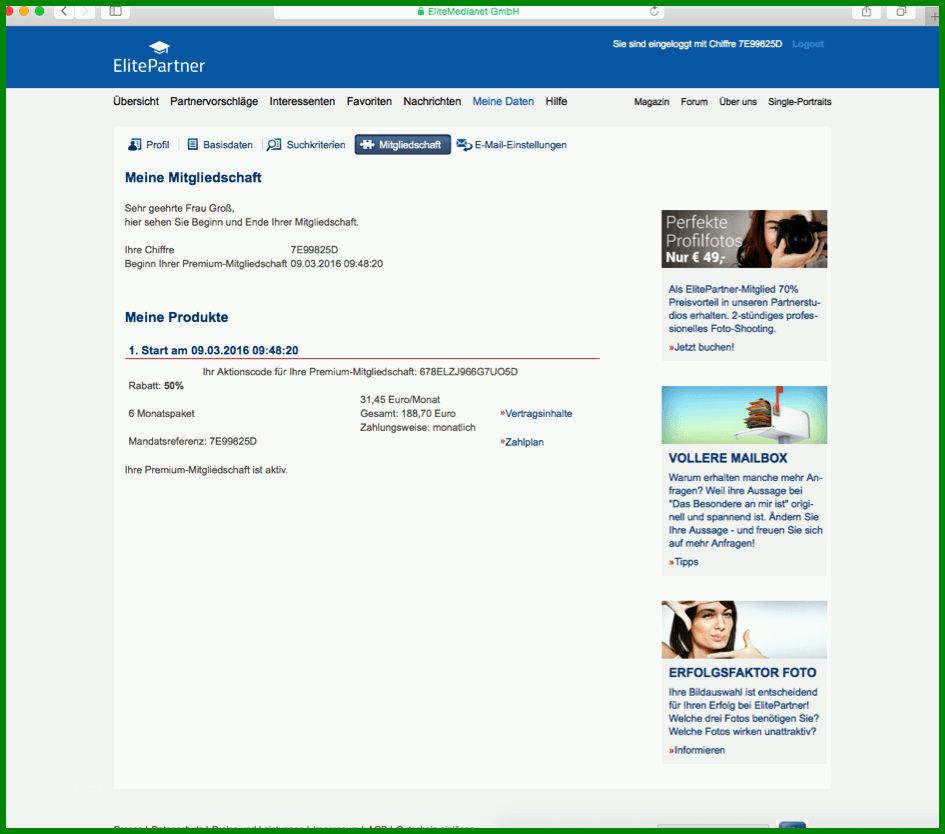
Task: Click the 'Ihre Chiffre' label
Action: (149, 249)
